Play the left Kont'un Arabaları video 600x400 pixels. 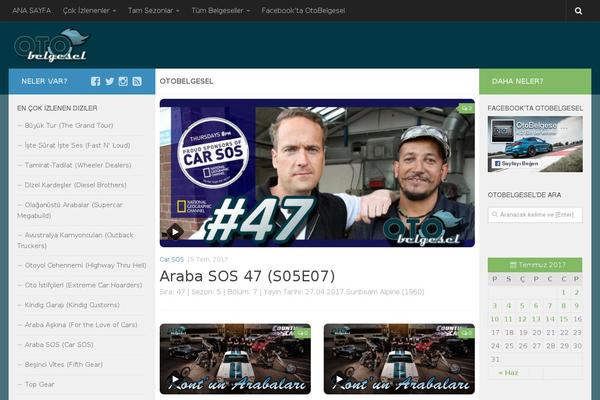pyautogui.click(x=175, y=379)
